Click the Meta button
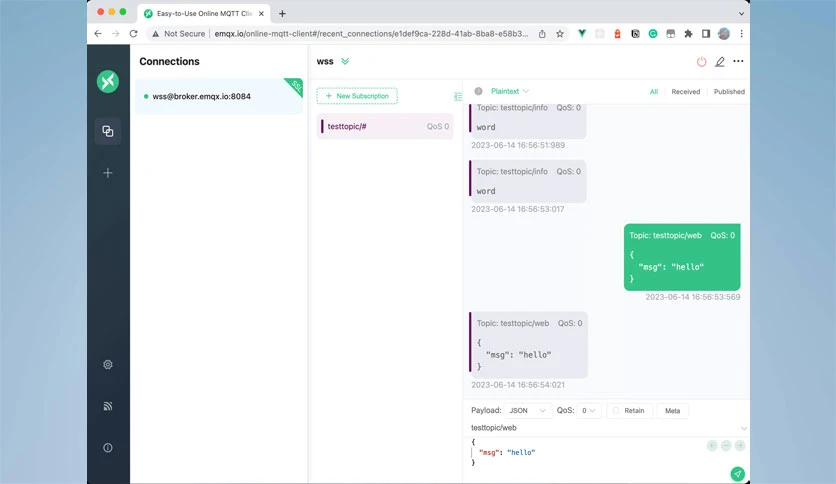Viewport: 836px width, 484px height. pos(672,410)
